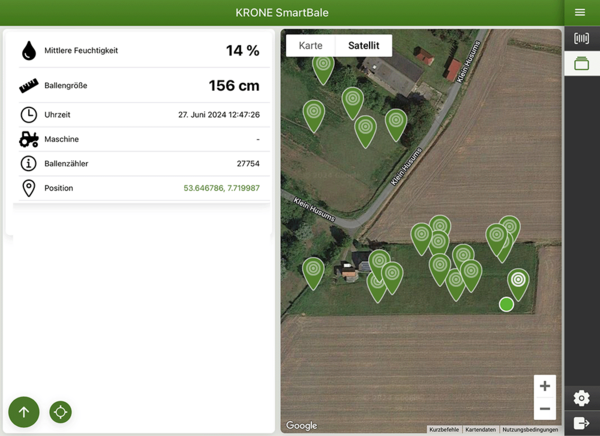This screenshot has width=600, height=436.
Task: Click the solid green position dot on map
Action: pyautogui.click(x=506, y=304)
